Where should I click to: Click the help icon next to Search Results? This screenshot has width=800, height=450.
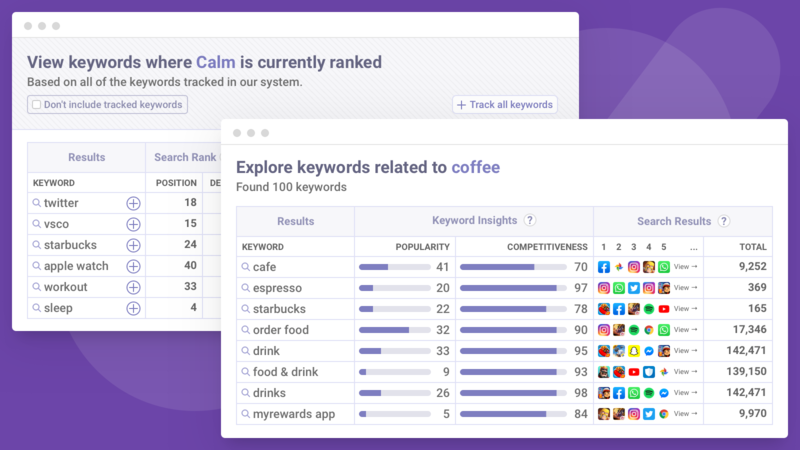(x=723, y=221)
